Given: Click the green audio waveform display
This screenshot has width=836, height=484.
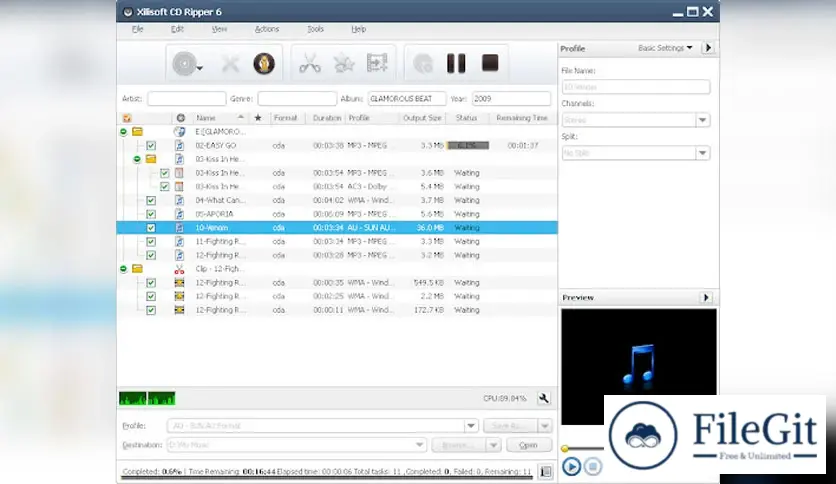Looking at the screenshot, I should coord(147,398).
